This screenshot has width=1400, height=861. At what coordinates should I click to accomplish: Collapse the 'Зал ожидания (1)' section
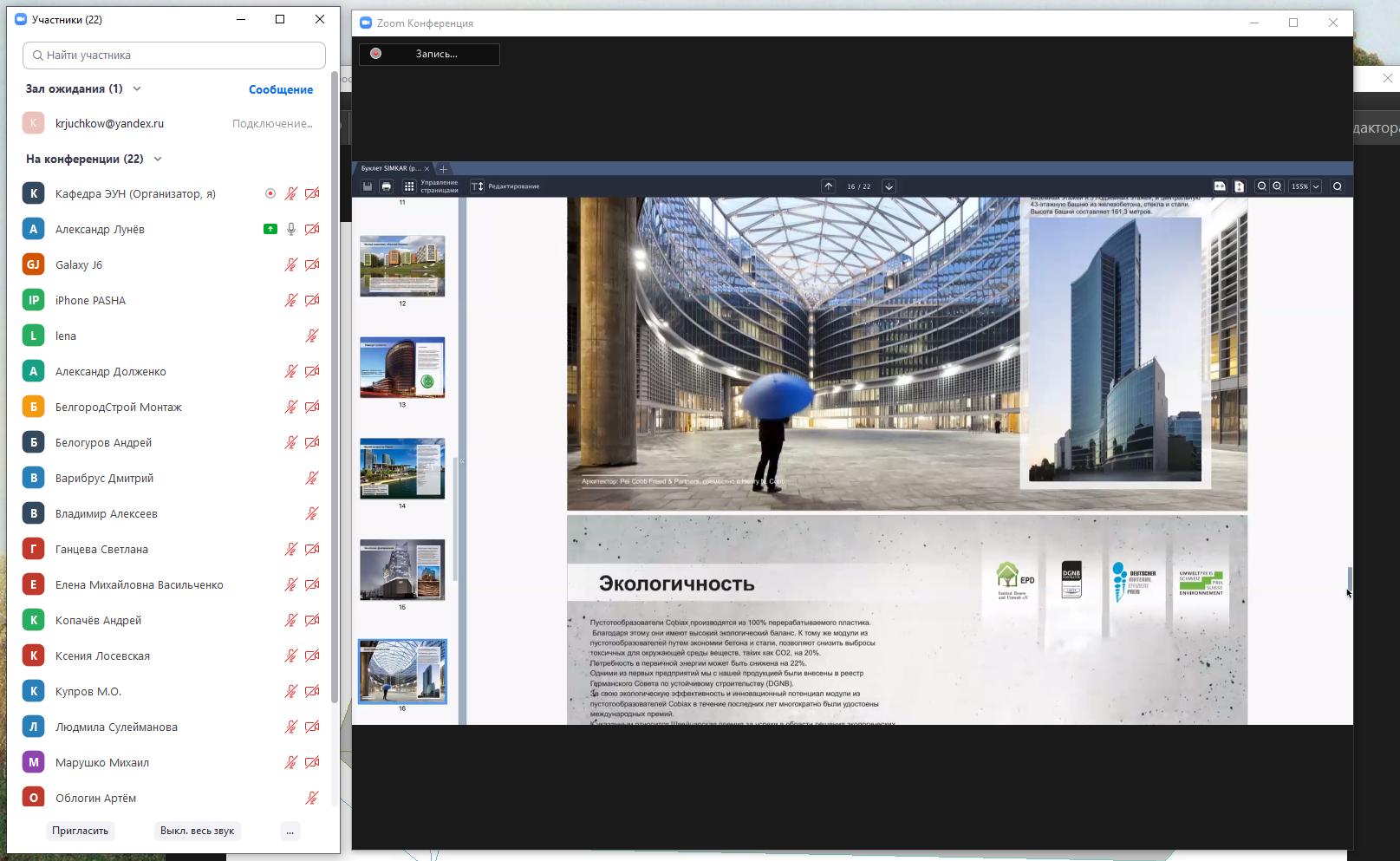pyautogui.click(x=137, y=88)
